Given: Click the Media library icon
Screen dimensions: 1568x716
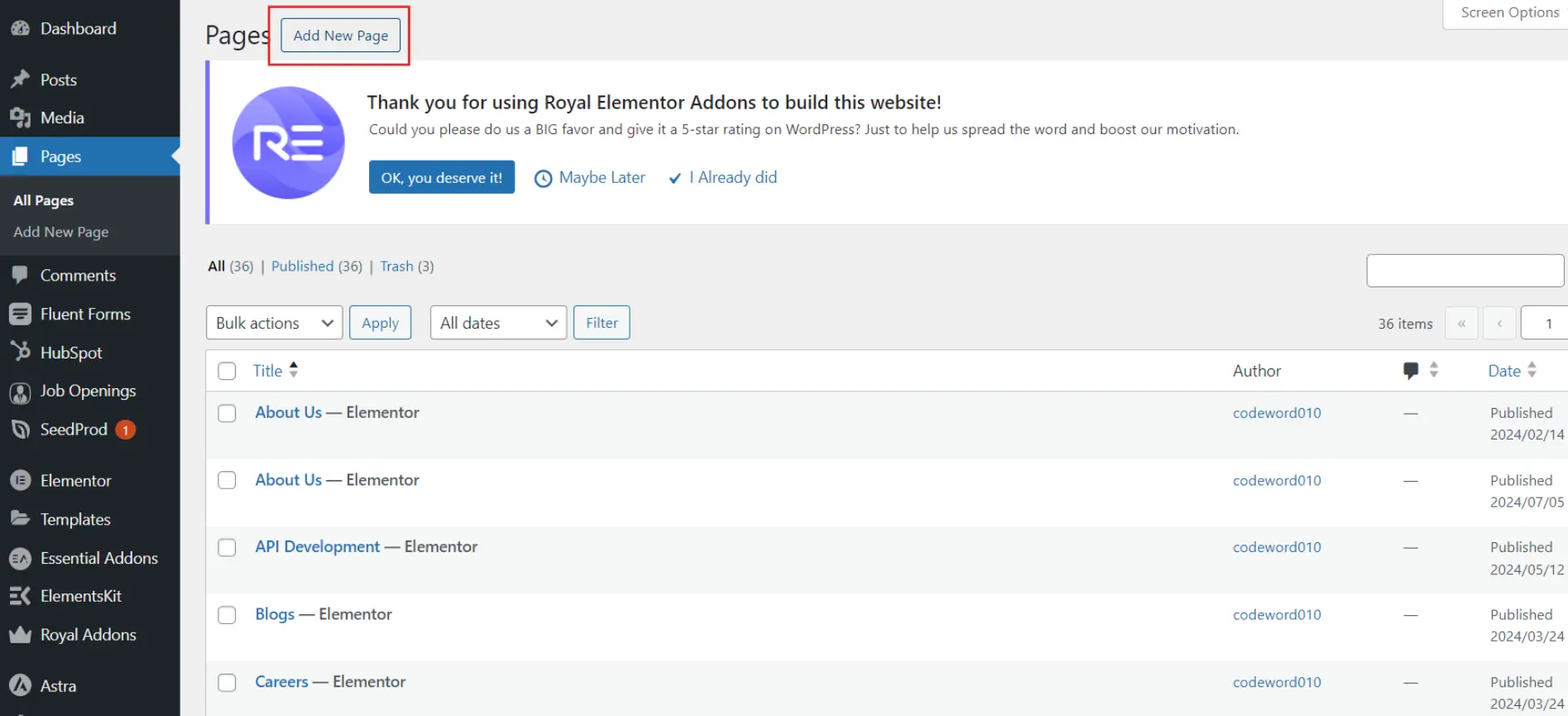Looking at the screenshot, I should pyautogui.click(x=20, y=118).
